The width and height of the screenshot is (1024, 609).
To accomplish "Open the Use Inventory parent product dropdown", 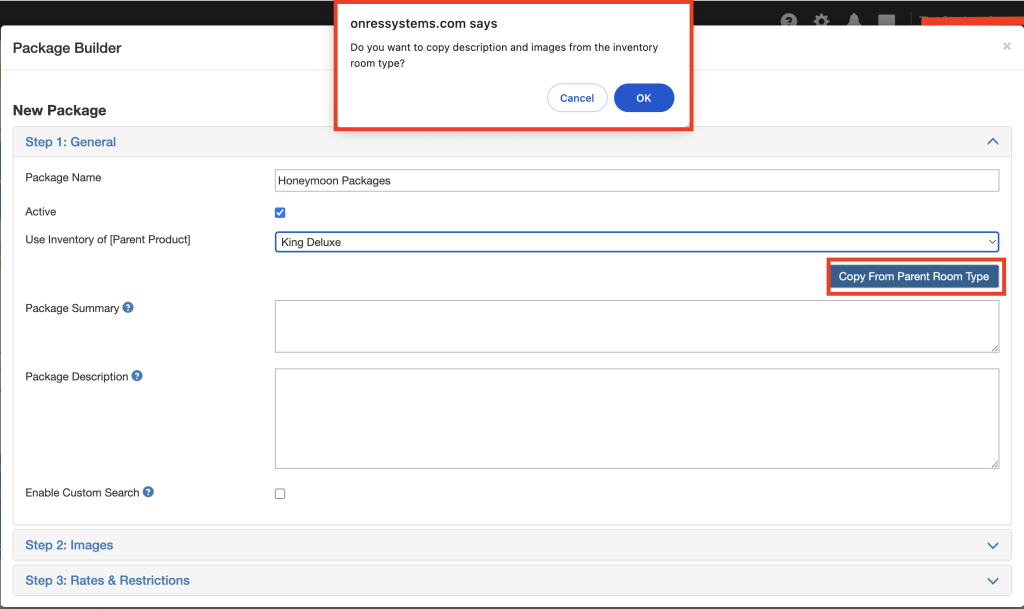I will coord(636,242).
